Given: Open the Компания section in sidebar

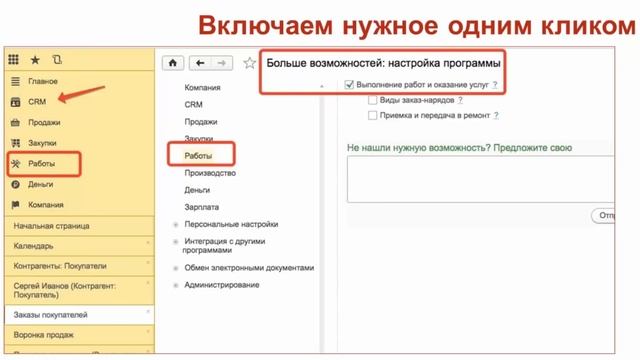Looking at the screenshot, I should pos(46,205).
